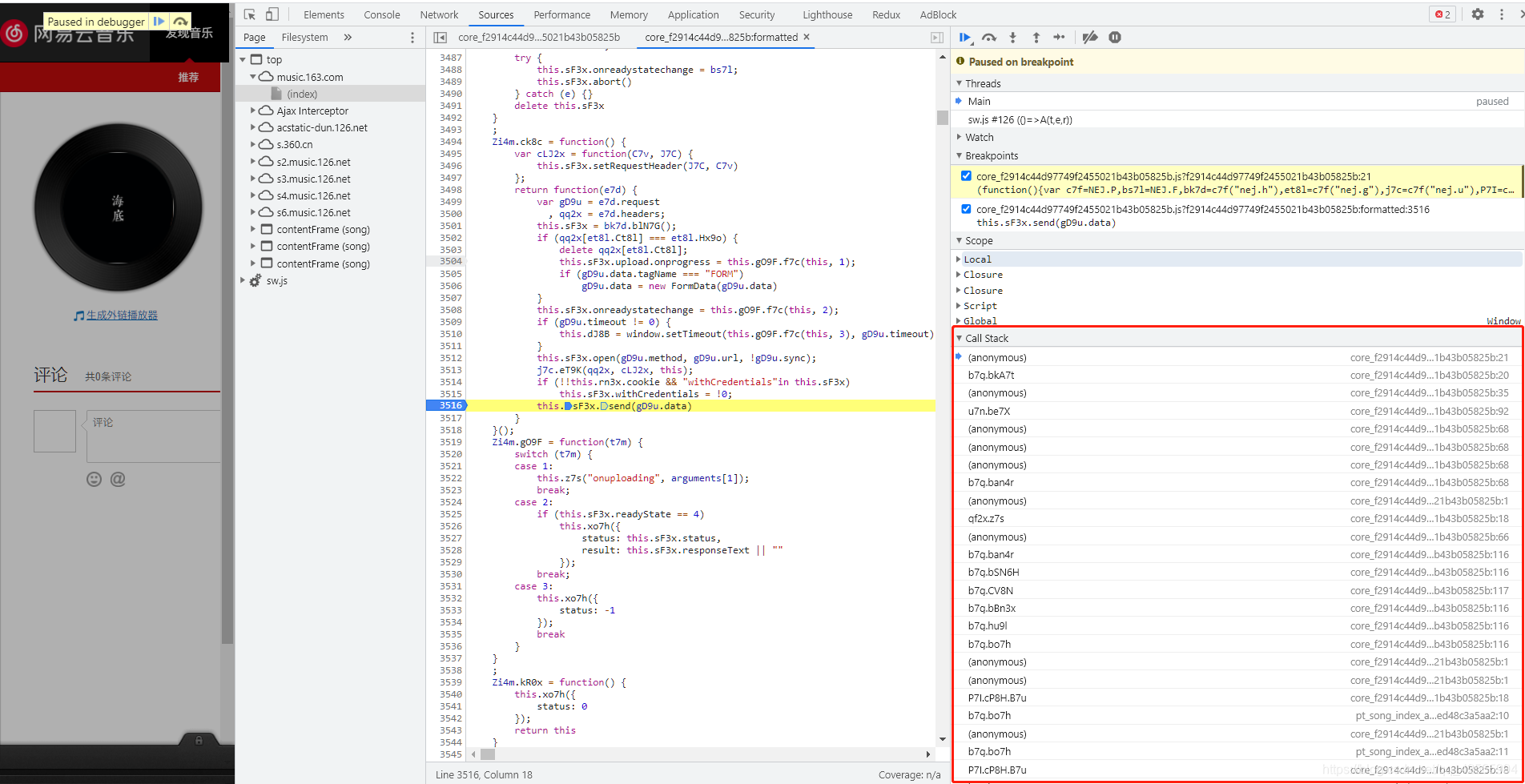Click the code editor horizontal scrollbar thumb

coord(488,754)
